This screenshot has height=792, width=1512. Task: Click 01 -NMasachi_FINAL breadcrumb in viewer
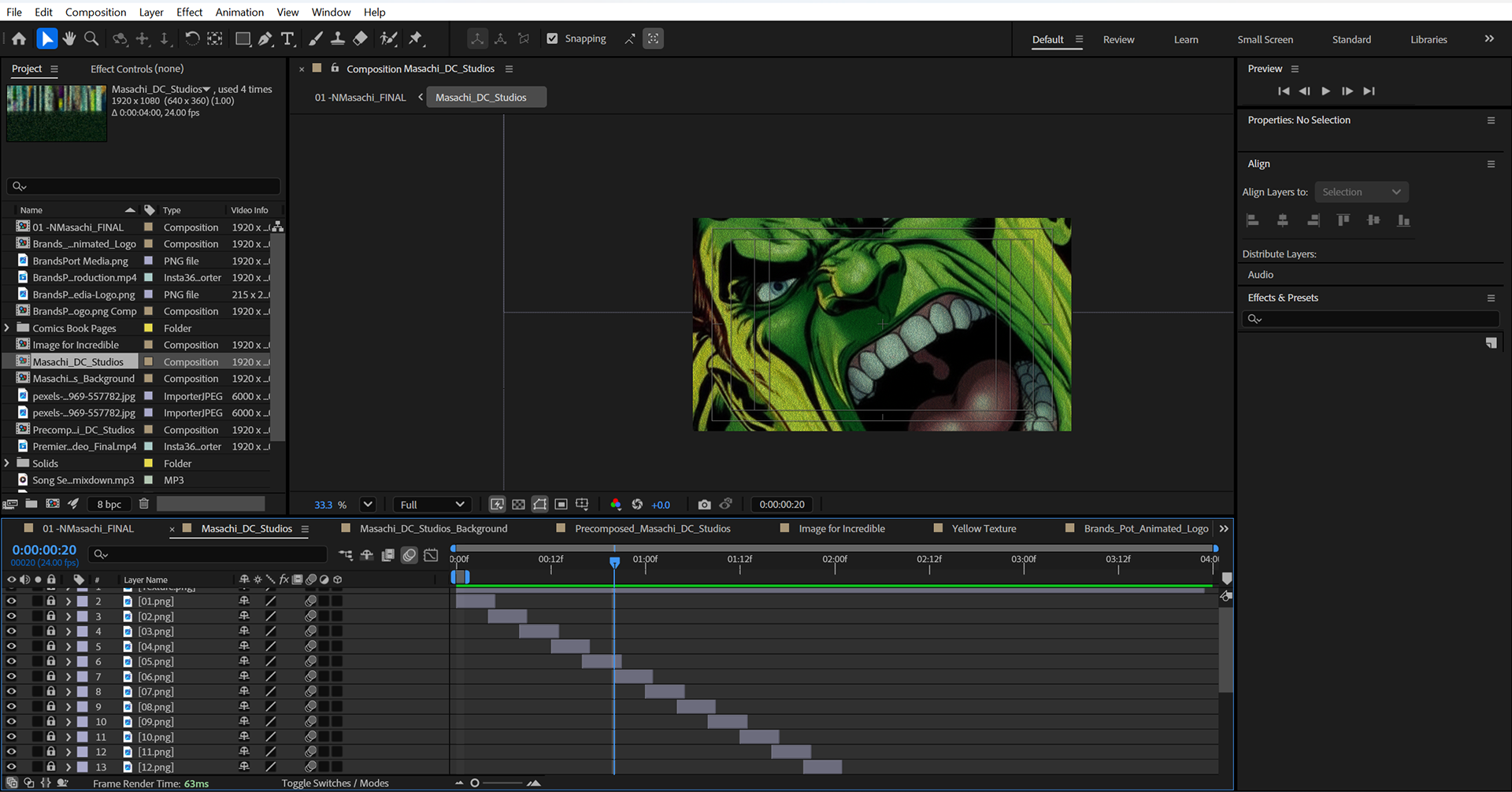click(x=360, y=98)
